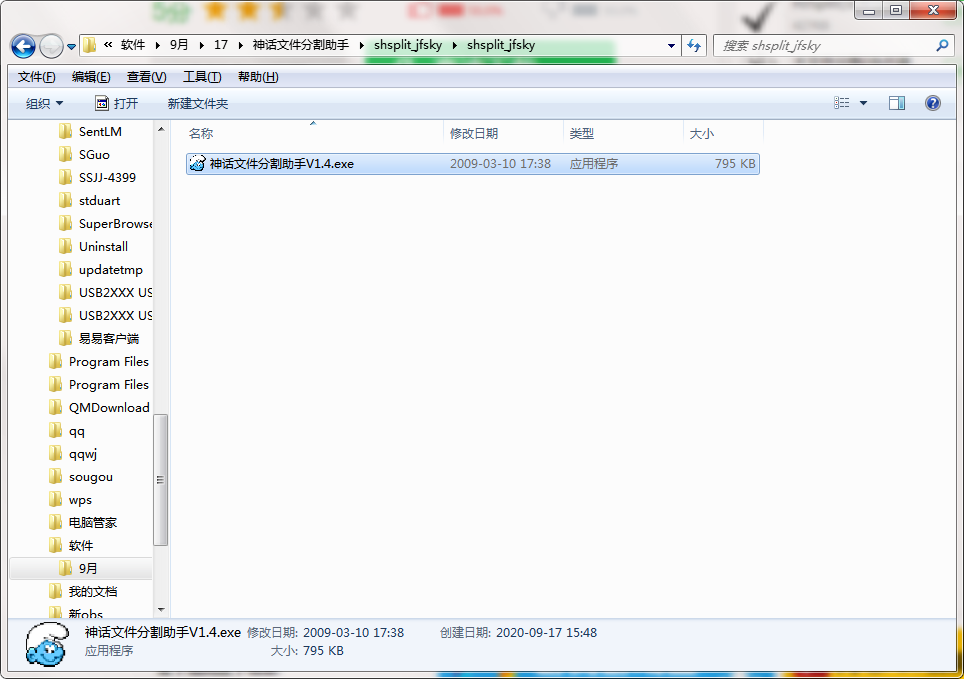The height and width of the screenshot is (679, 964).
Task: Select 易易客户端 folder in tree
Action: pos(108,338)
